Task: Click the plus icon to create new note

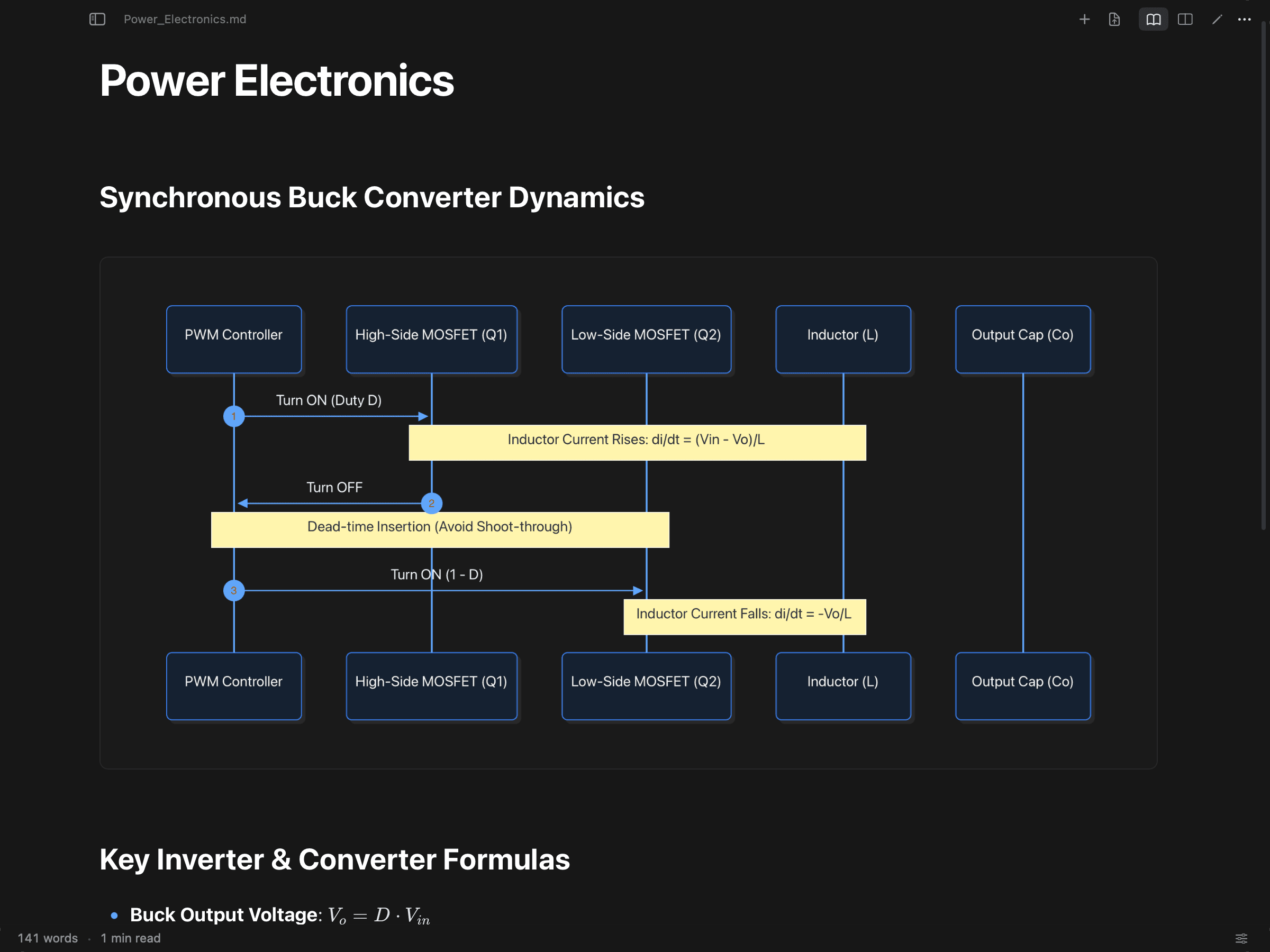Action: coord(1084,20)
